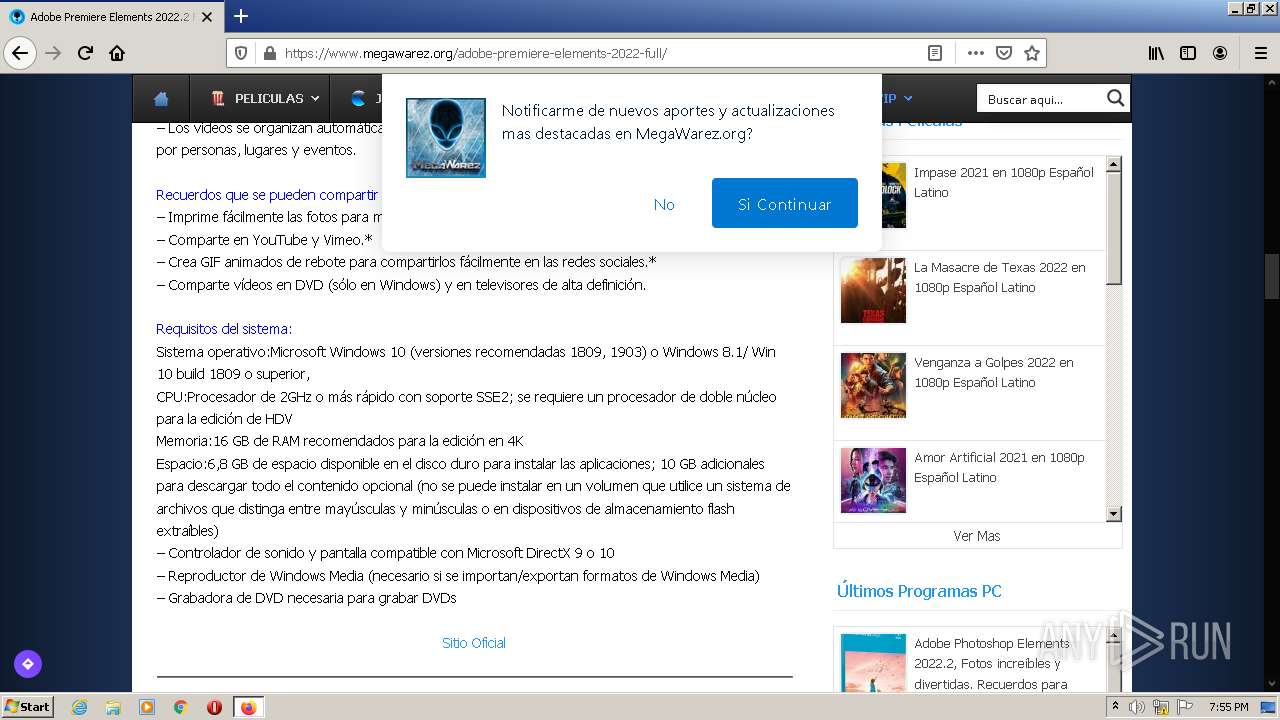Image resolution: width=1280 pixels, height=720 pixels.
Task: Switch to Firefox taskbar button
Action: click(248, 707)
